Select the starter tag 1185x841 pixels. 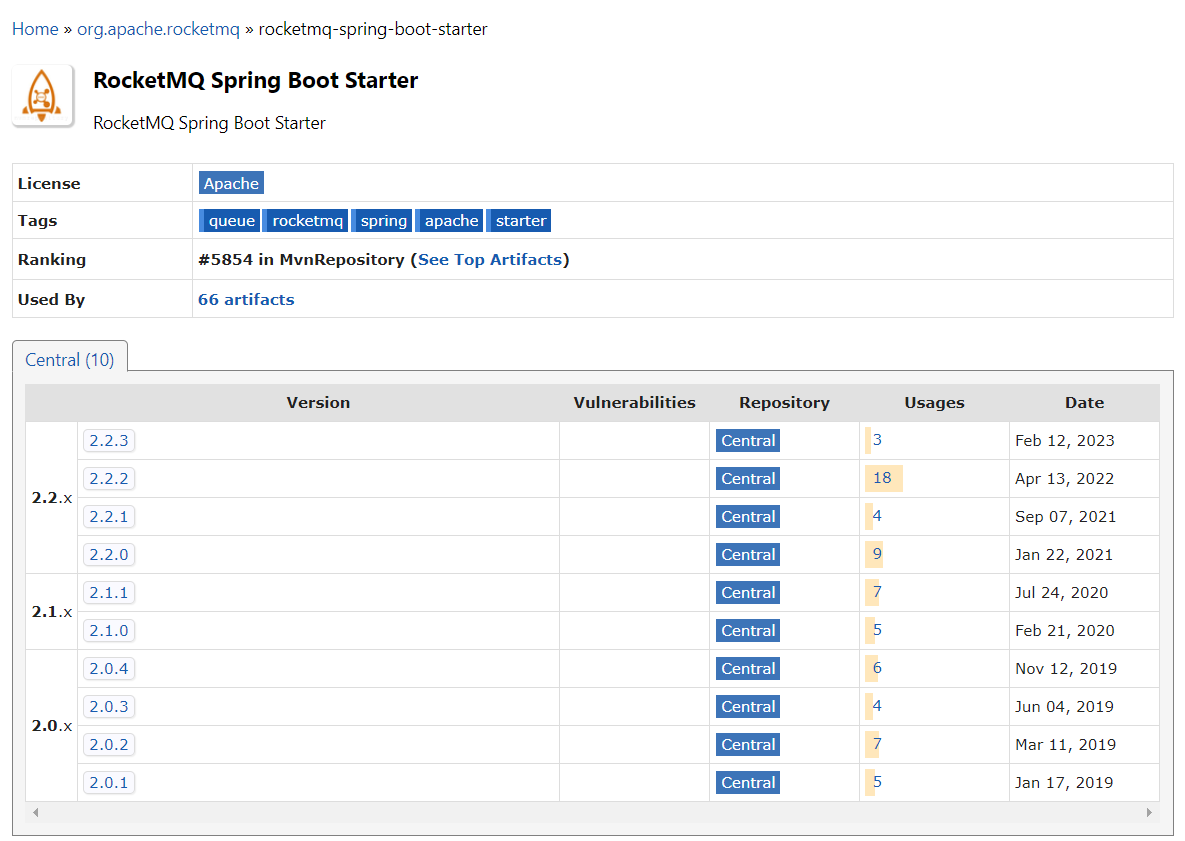coord(519,221)
